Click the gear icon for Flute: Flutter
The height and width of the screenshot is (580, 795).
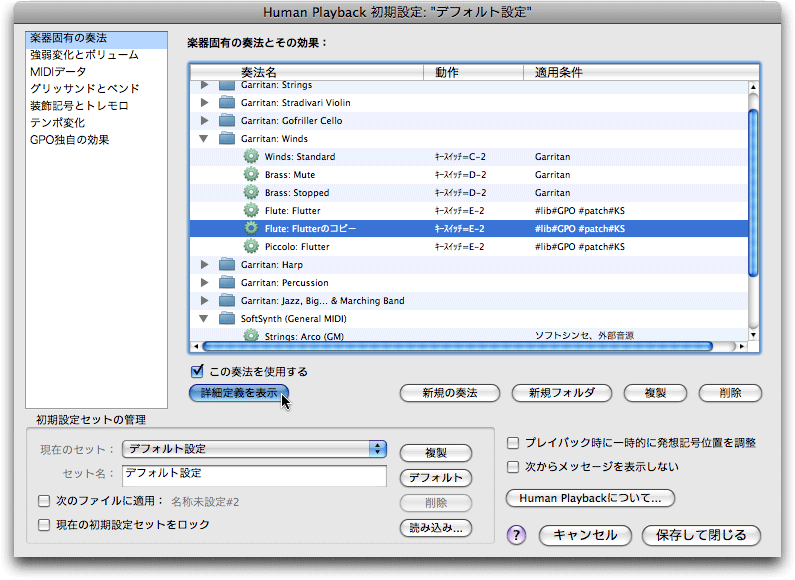pos(251,210)
